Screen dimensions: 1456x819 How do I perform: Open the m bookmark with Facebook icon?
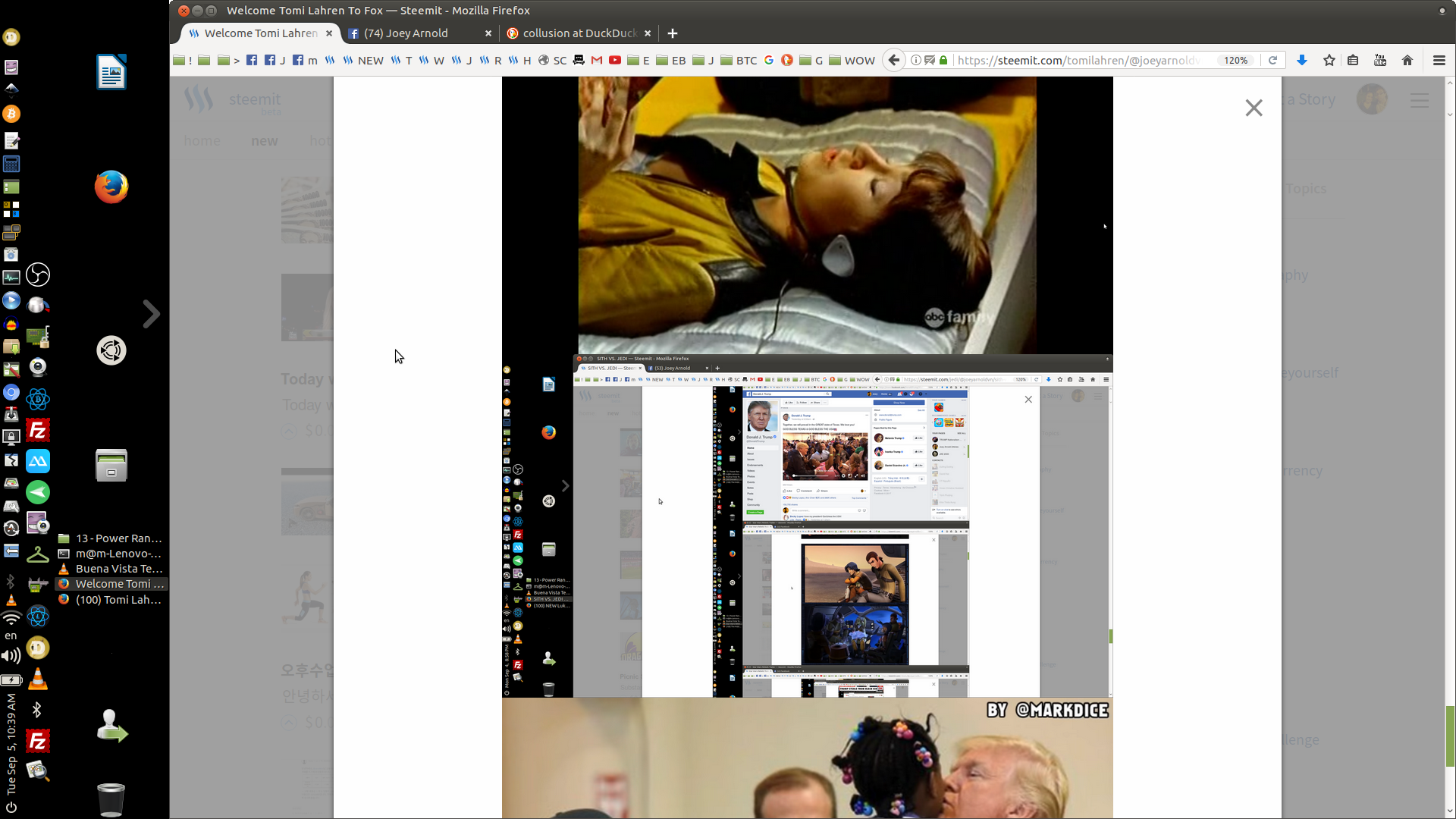305,61
